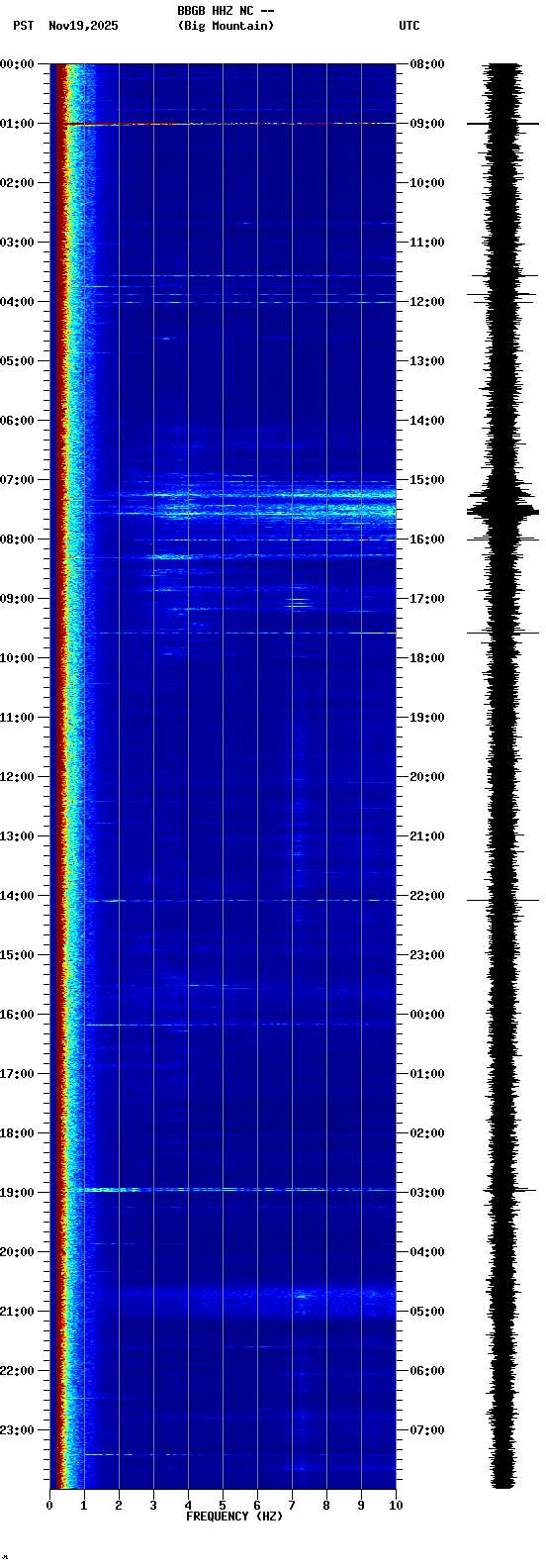Click the event line just after 14:00 PST
Screen dimensions: 546x1568
pyautogui.click(x=240, y=901)
